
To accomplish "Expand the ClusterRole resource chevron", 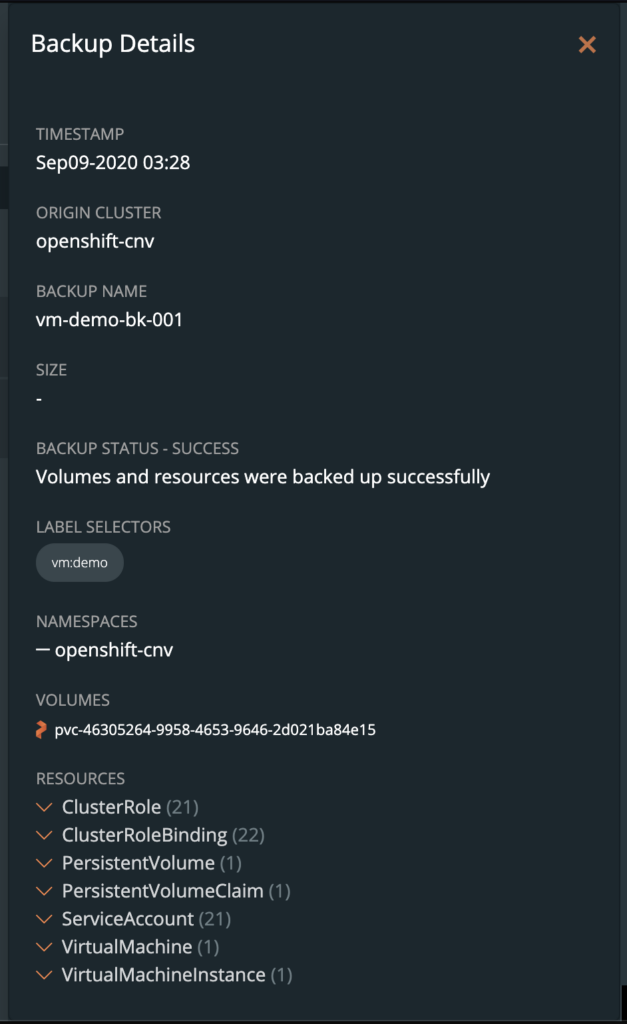I will click(x=44, y=807).
